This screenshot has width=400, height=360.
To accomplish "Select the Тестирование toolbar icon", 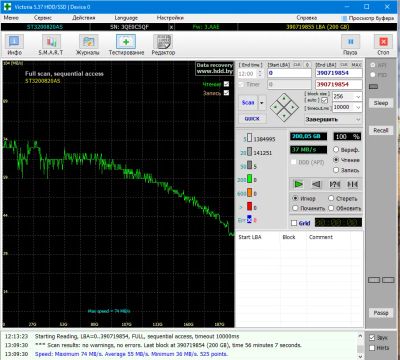I will point(126,45).
